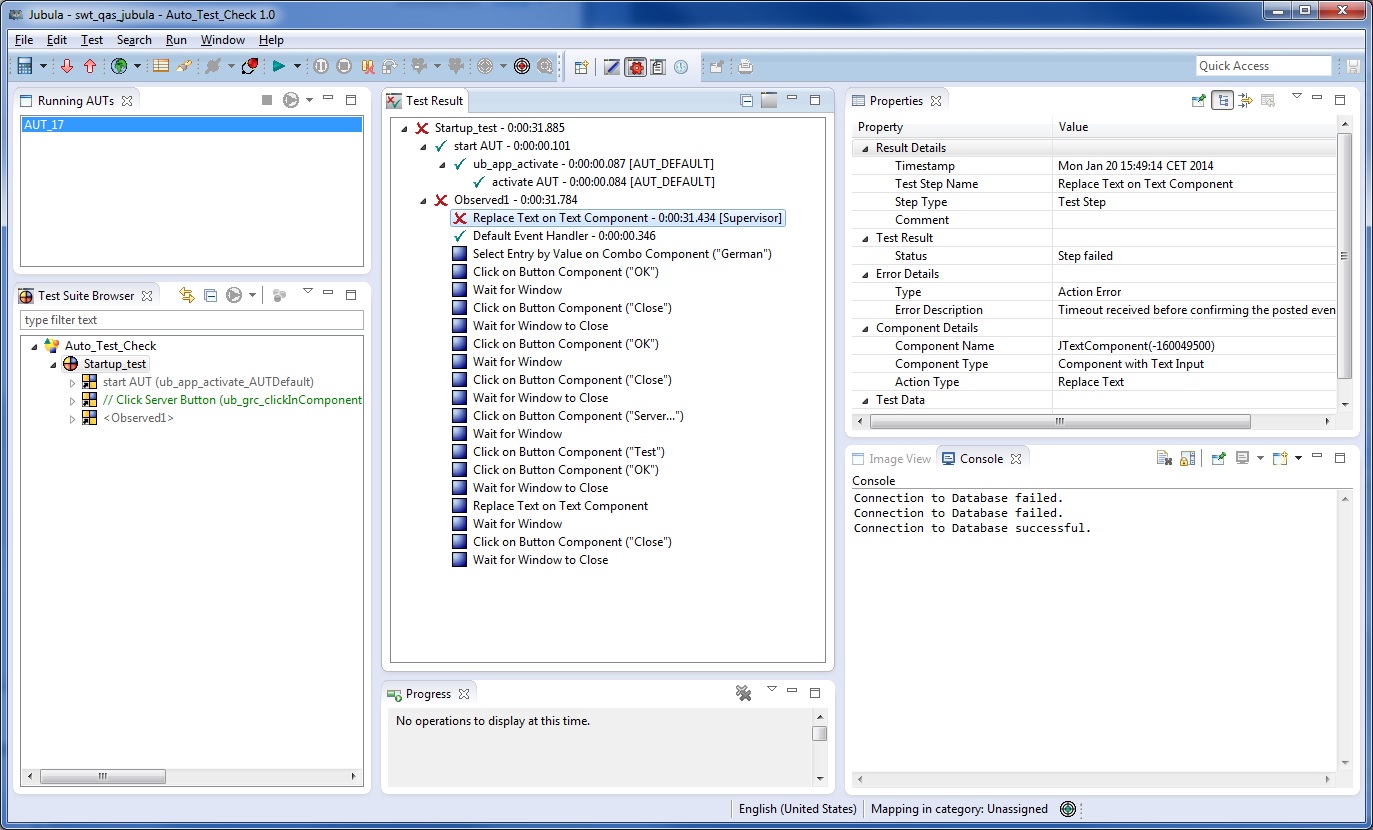Open the Run menu
This screenshot has width=1373, height=830.
pos(176,40)
